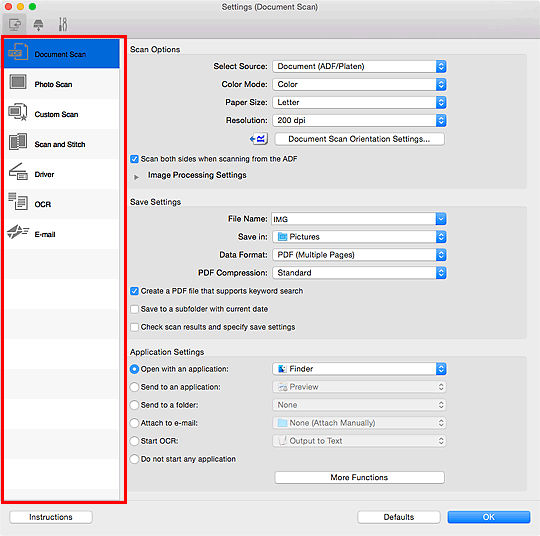Select the OCR label
540x536 pixels.
(43, 204)
